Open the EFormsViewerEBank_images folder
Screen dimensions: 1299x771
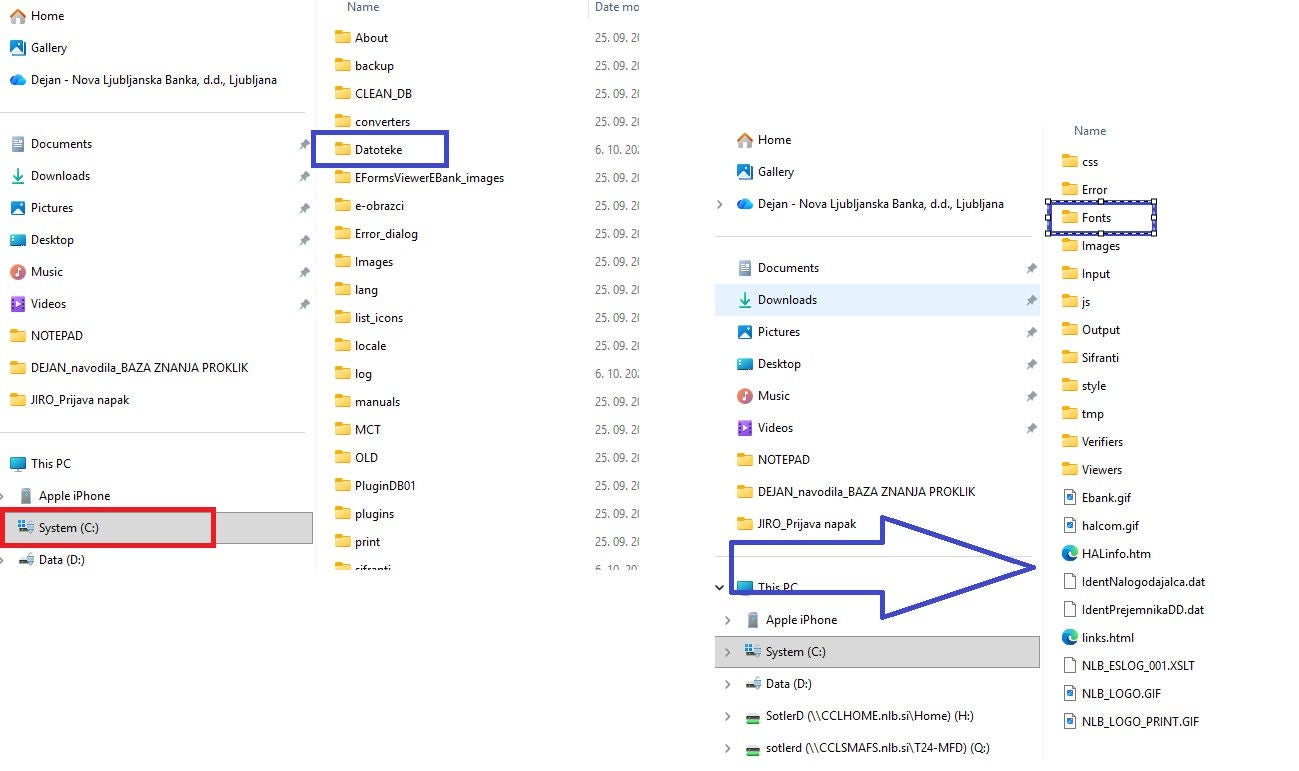[x=428, y=178]
